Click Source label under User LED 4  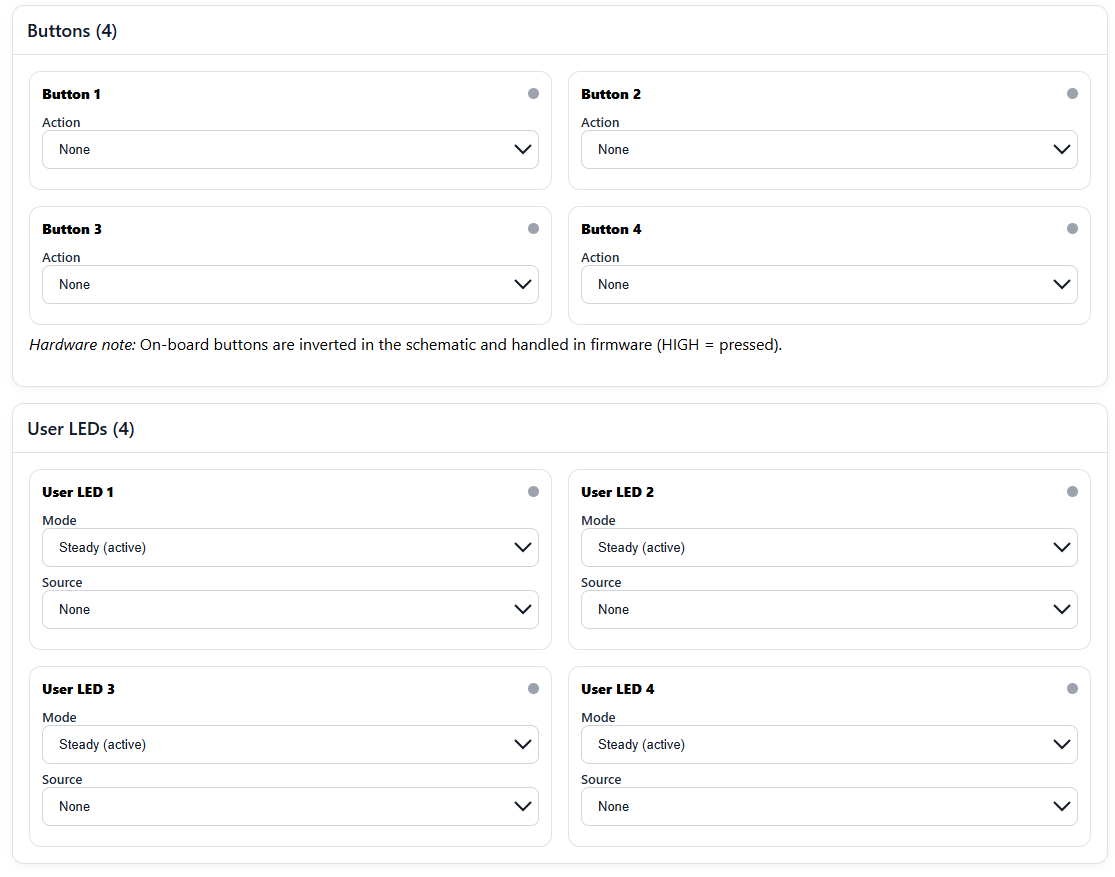tap(601, 780)
